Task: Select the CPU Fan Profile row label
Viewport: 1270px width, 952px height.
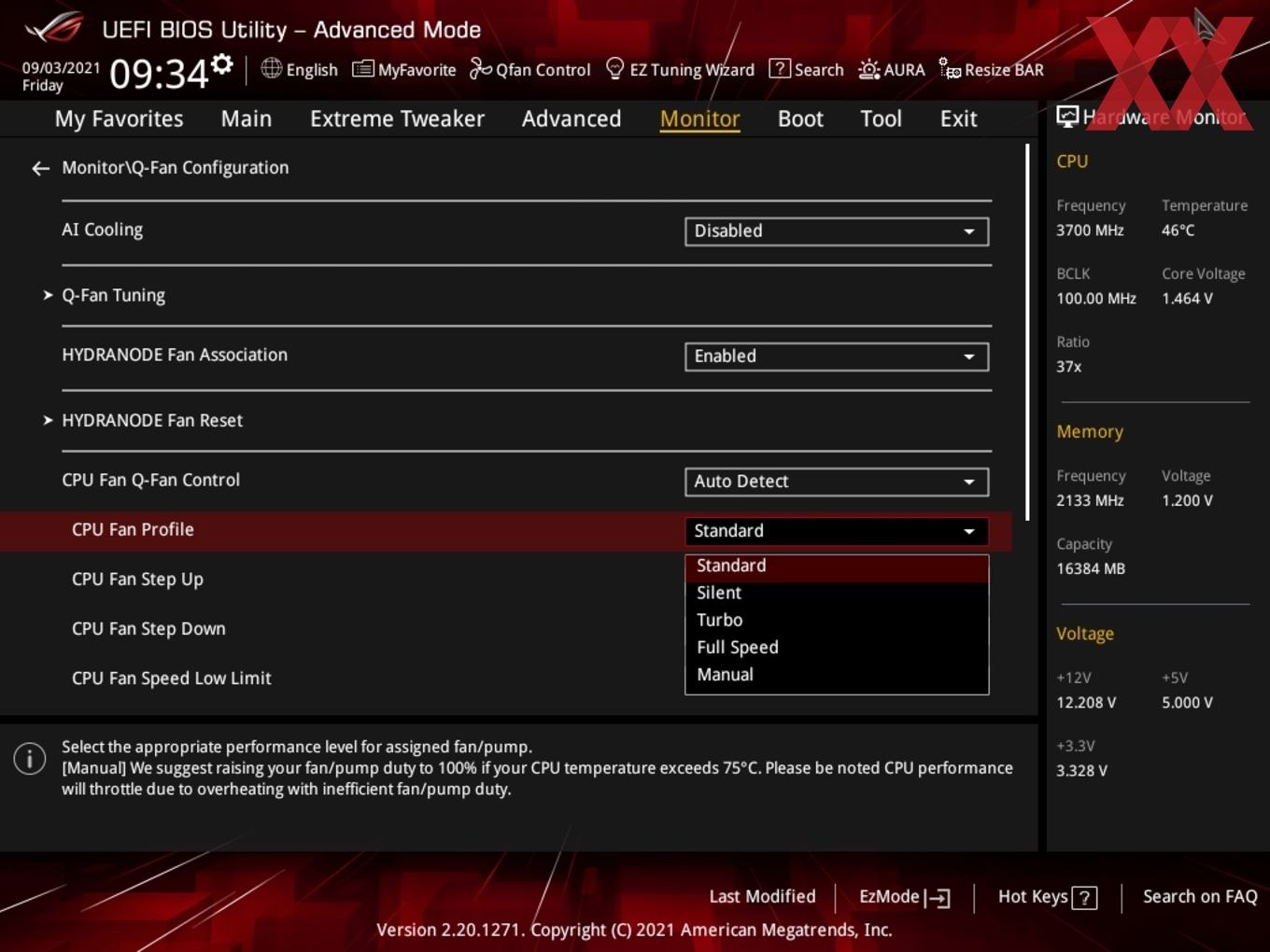Action: click(x=133, y=530)
